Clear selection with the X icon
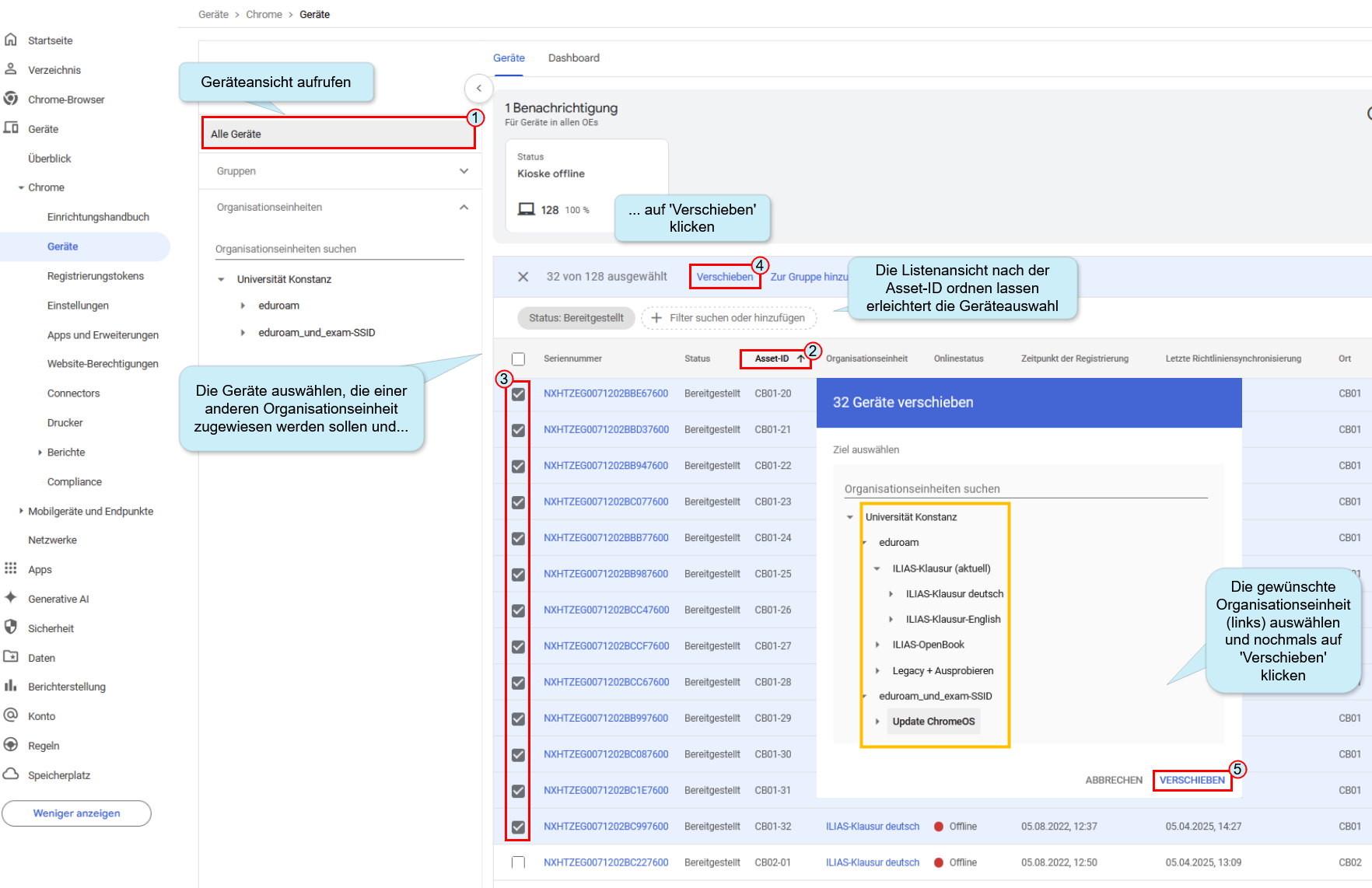The image size is (1372, 888). 523,277
